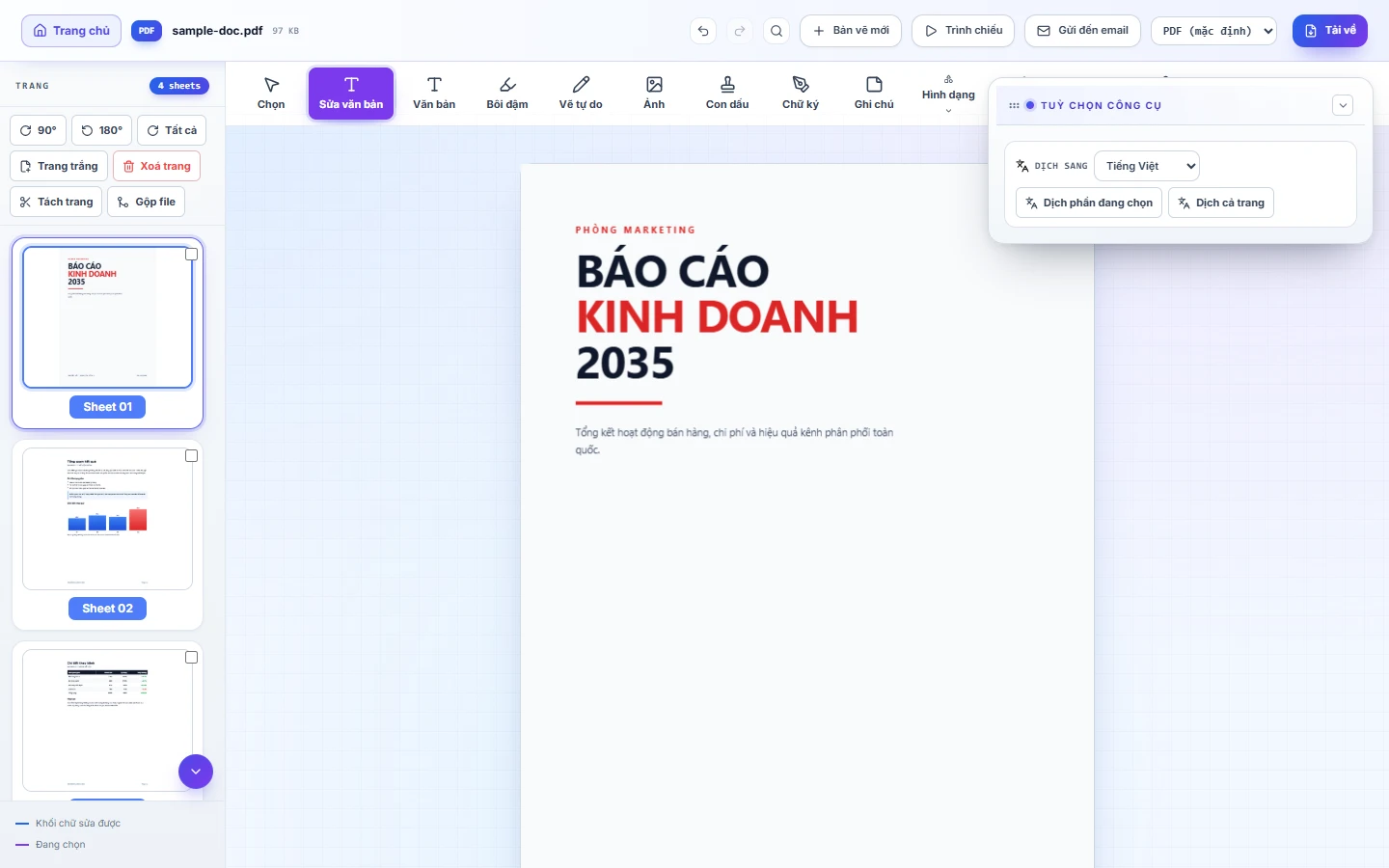1389x868 pixels.
Task: Open the Sheet 02 page thumbnail
Action: point(107,519)
